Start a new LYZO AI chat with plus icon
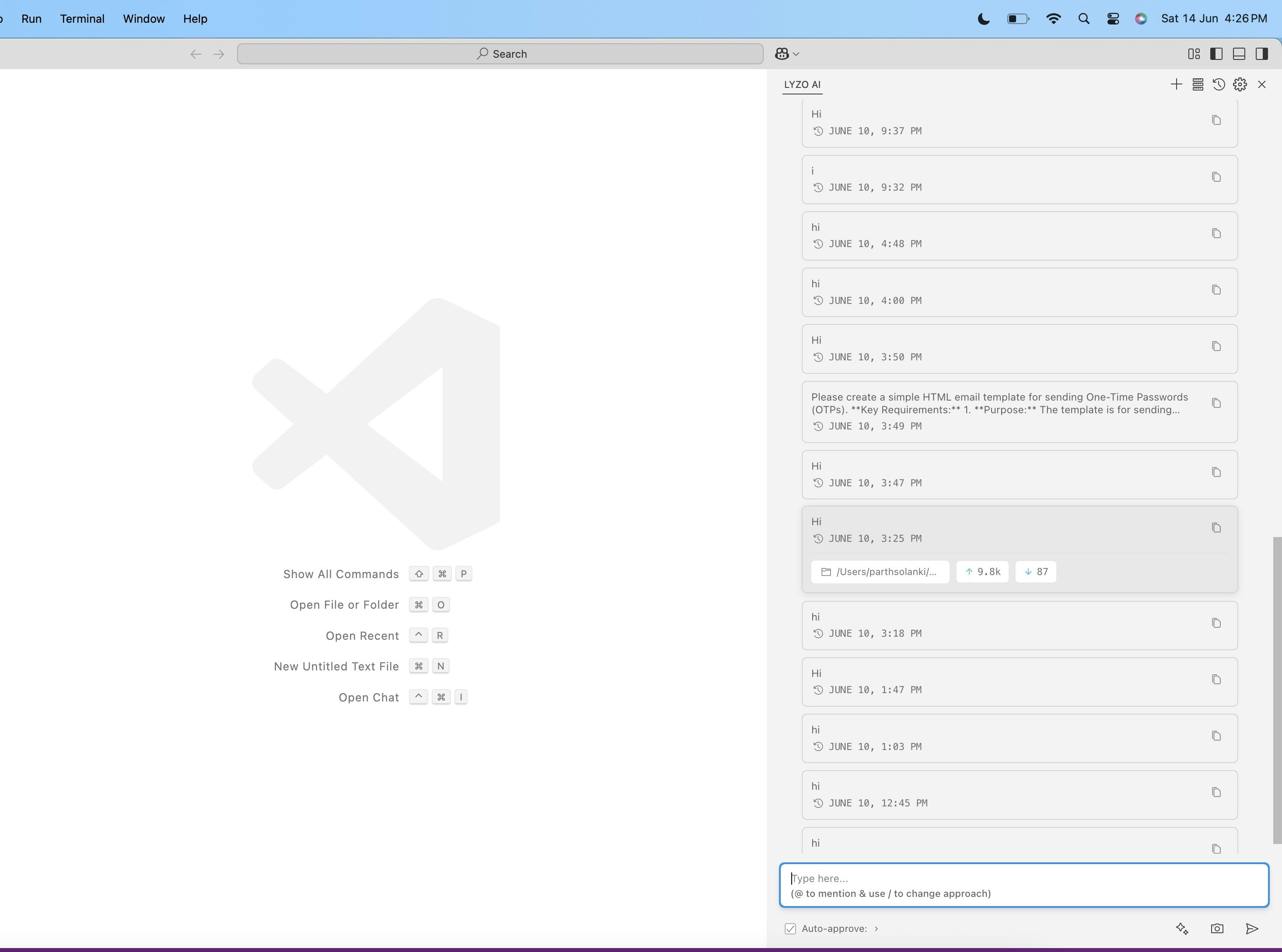 pos(1176,85)
